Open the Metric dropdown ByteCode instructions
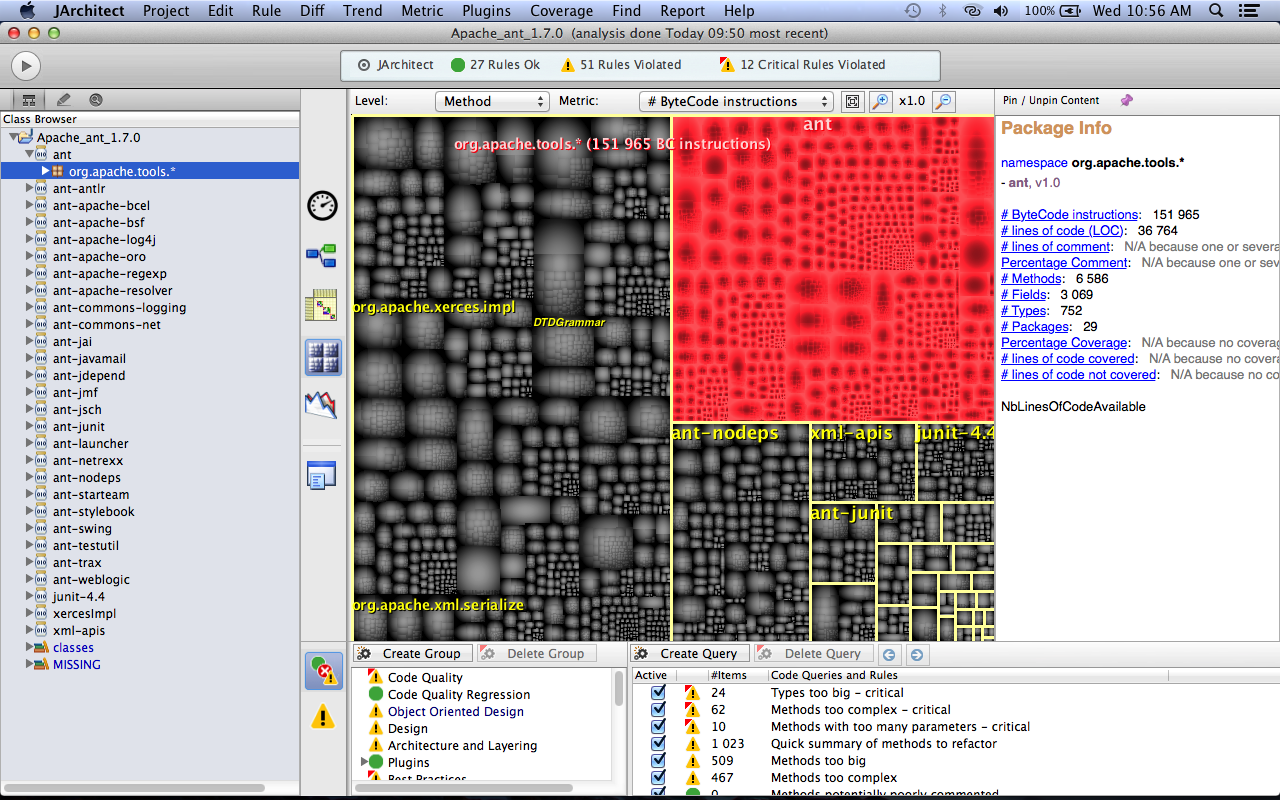The width and height of the screenshot is (1280, 800). (736, 101)
